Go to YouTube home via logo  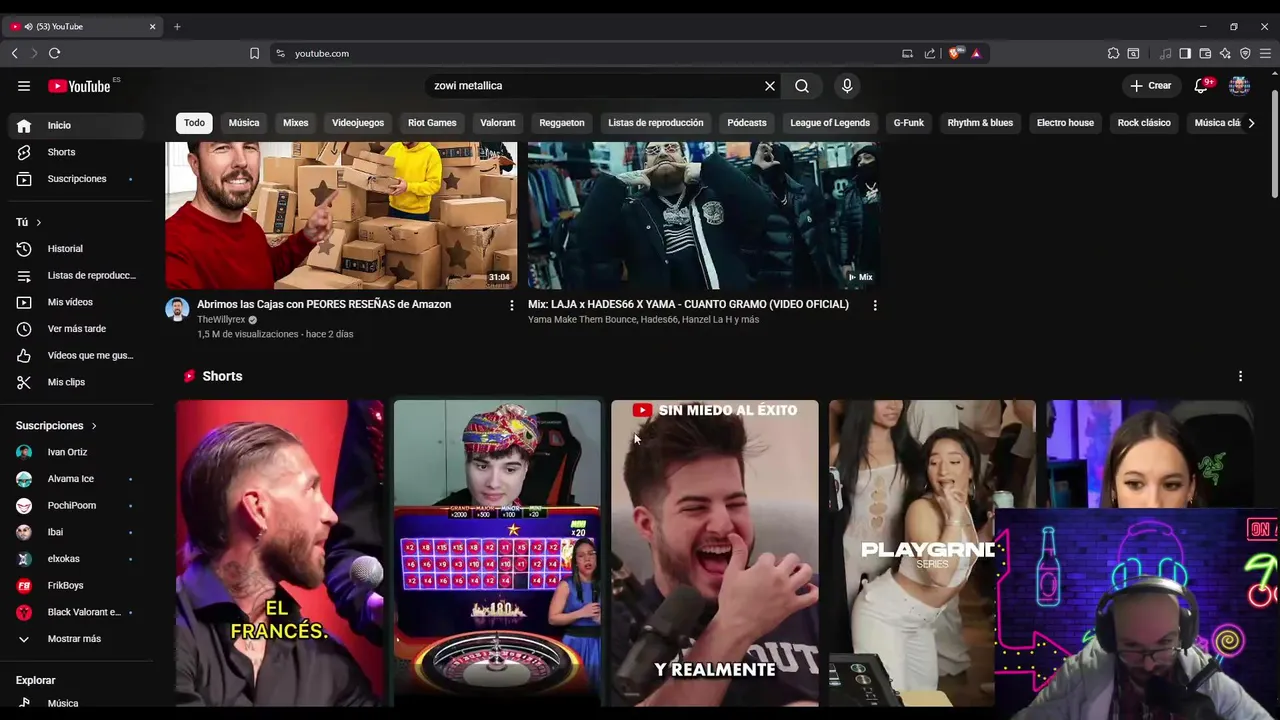(80, 86)
